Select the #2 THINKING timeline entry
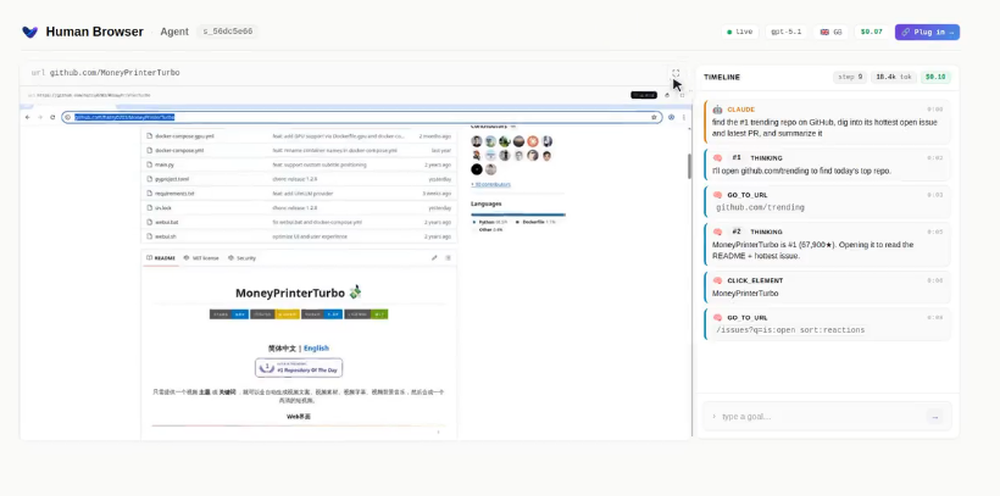 click(827, 244)
